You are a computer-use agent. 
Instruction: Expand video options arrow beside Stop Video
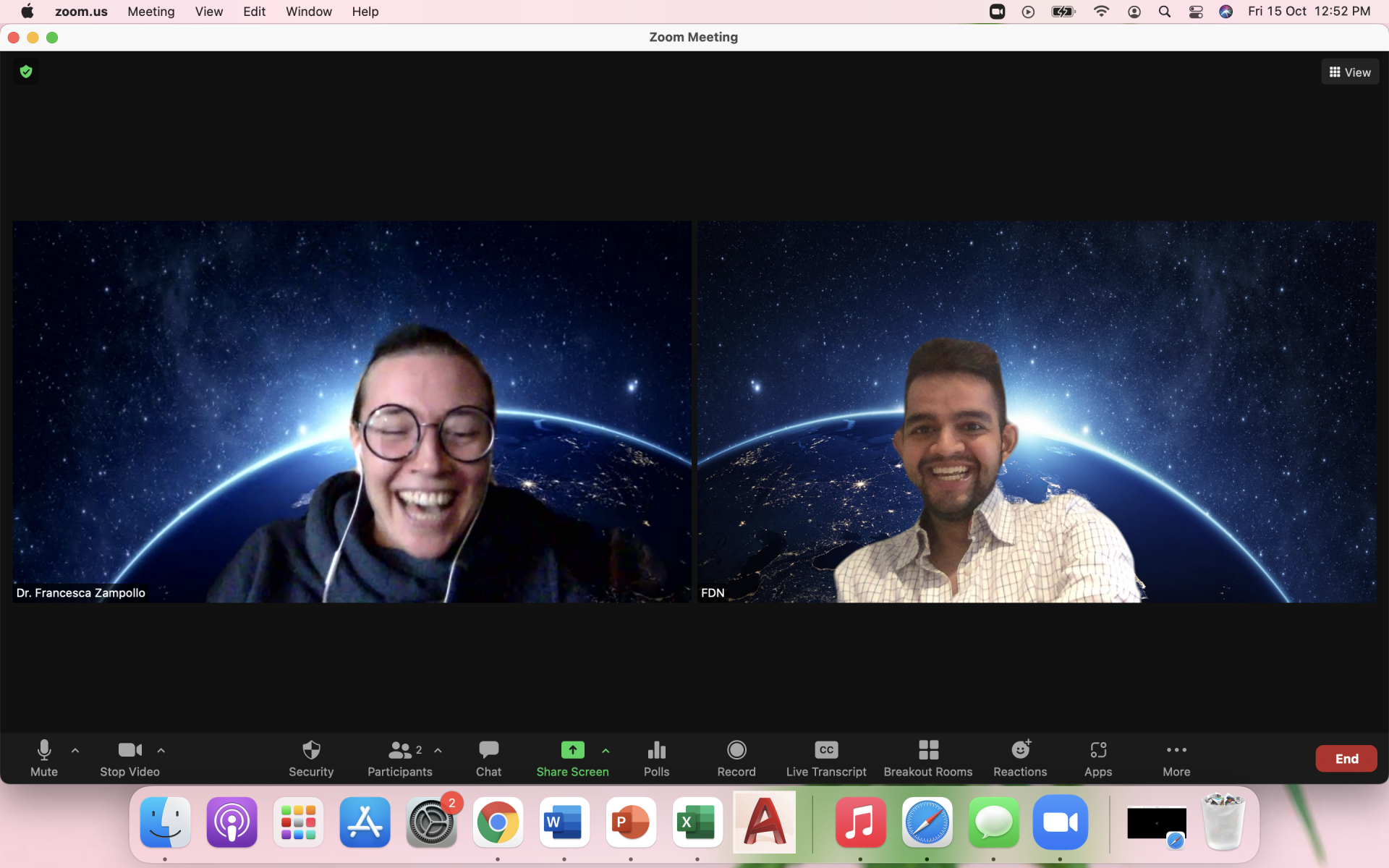(x=161, y=750)
